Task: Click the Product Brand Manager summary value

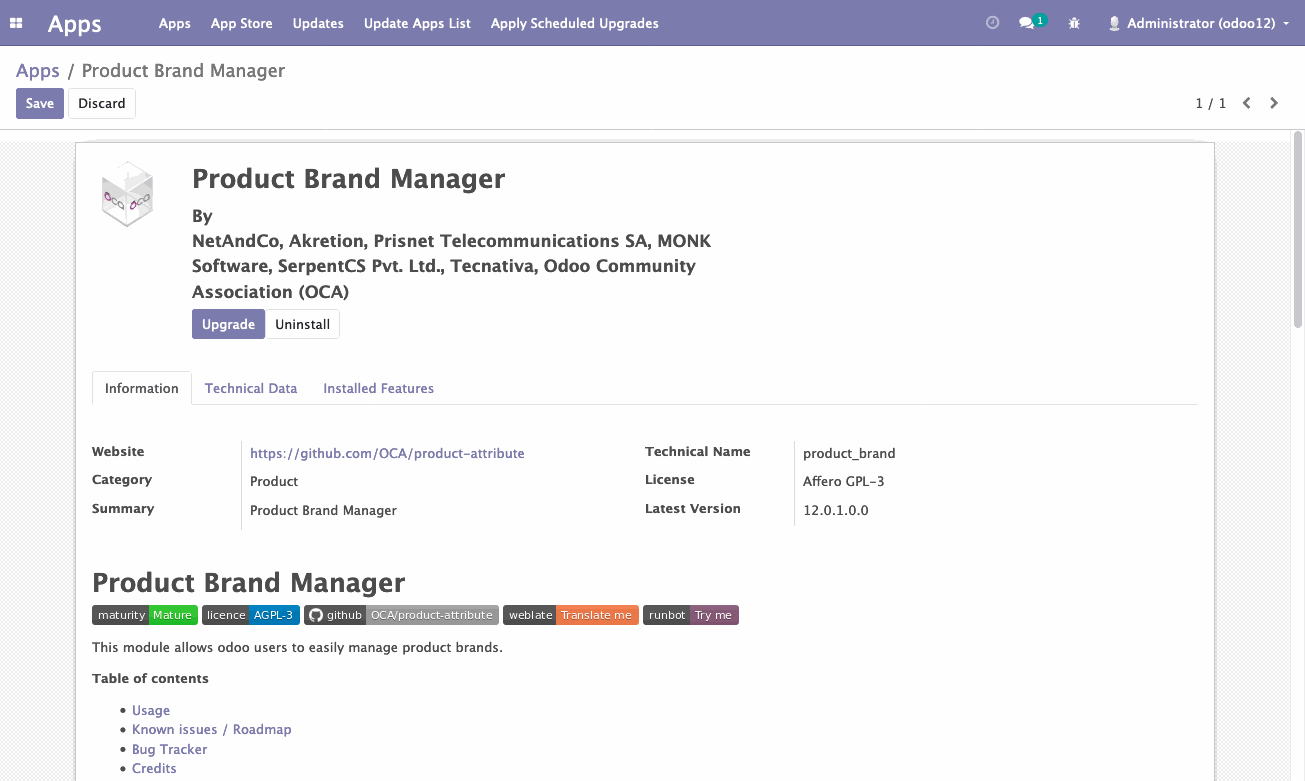Action: 323,510
